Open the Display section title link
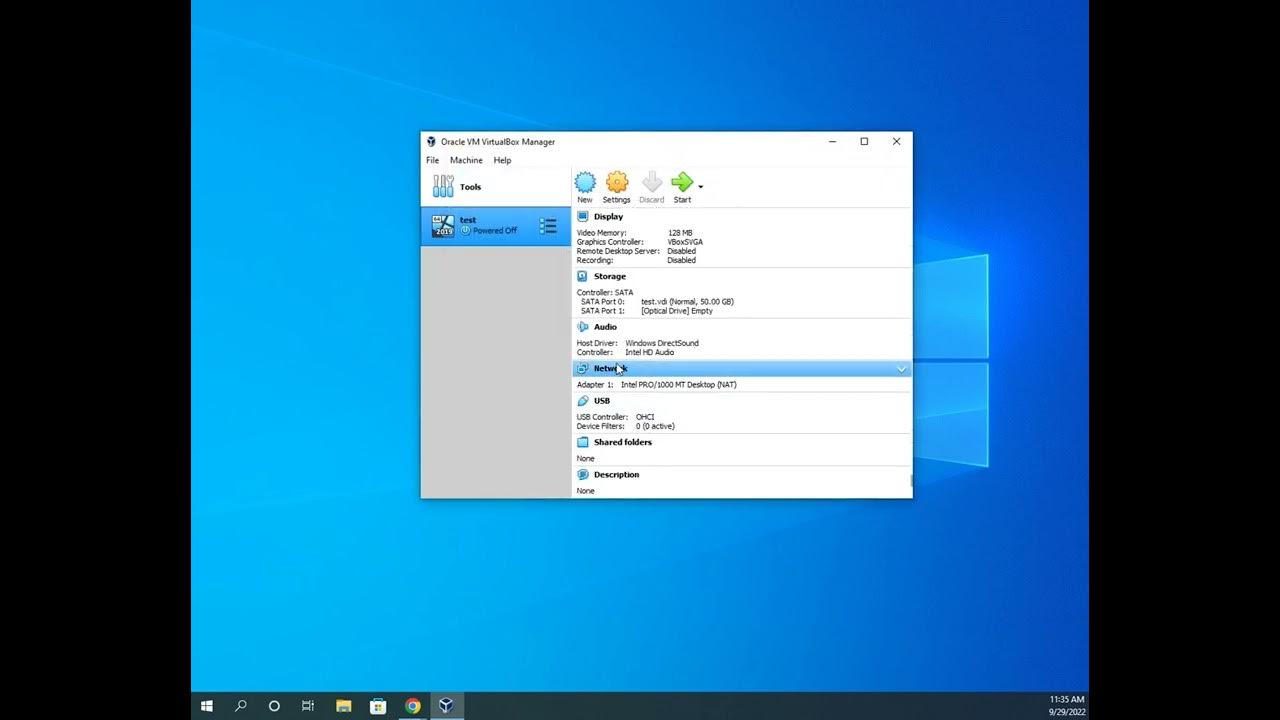1280x720 pixels. pos(608,216)
